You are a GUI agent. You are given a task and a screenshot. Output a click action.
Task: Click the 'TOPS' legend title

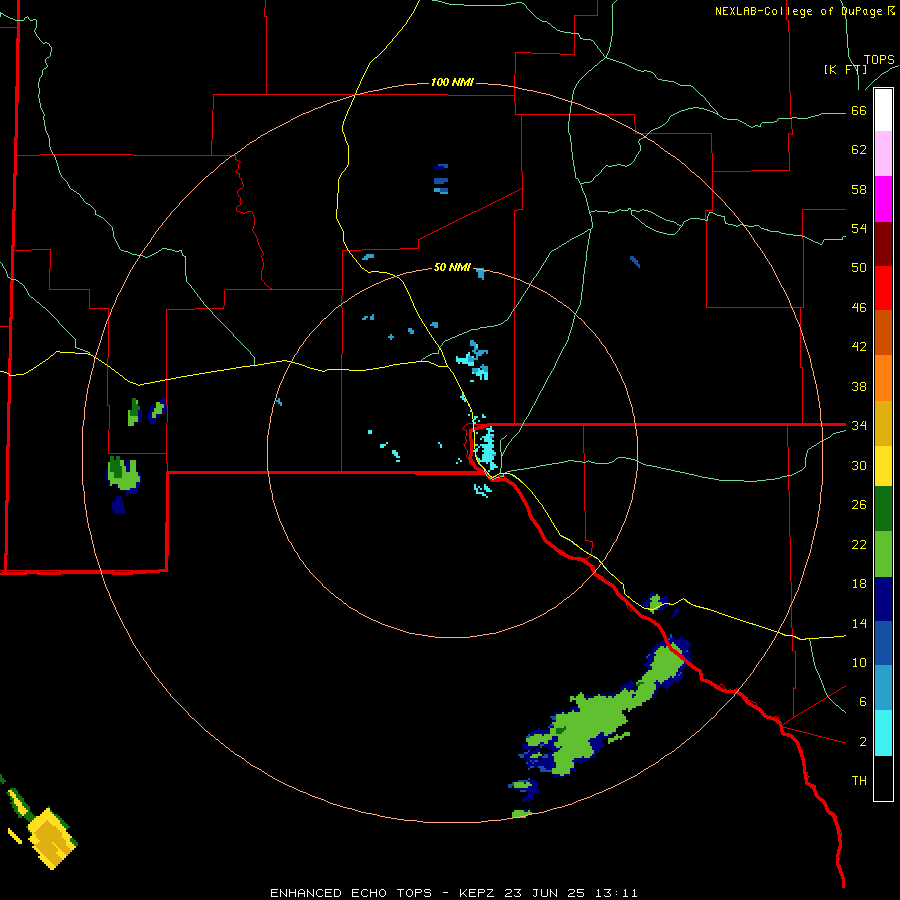tap(879, 59)
